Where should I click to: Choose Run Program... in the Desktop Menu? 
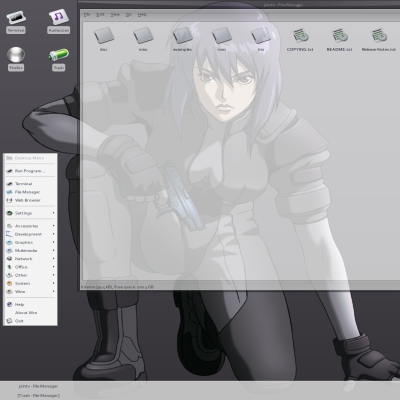pyautogui.click(x=30, y=171)
